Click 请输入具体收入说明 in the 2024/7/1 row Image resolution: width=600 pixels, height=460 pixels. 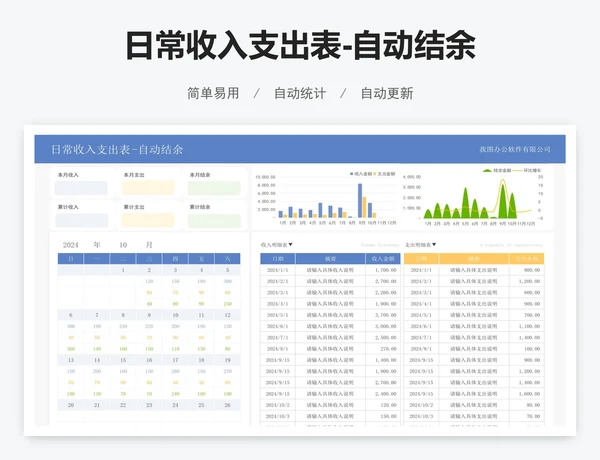330,338
